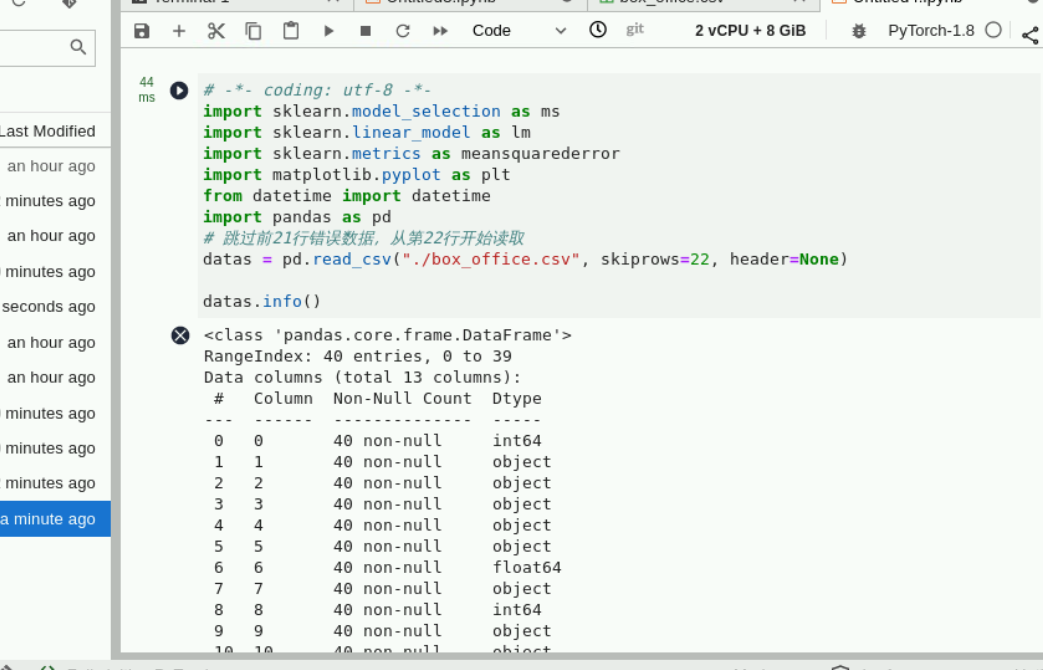The height and width of the screenshot is (670, 1043).
Task: Click the clock icon in notebook toolbar
Action: pos(598,29)
